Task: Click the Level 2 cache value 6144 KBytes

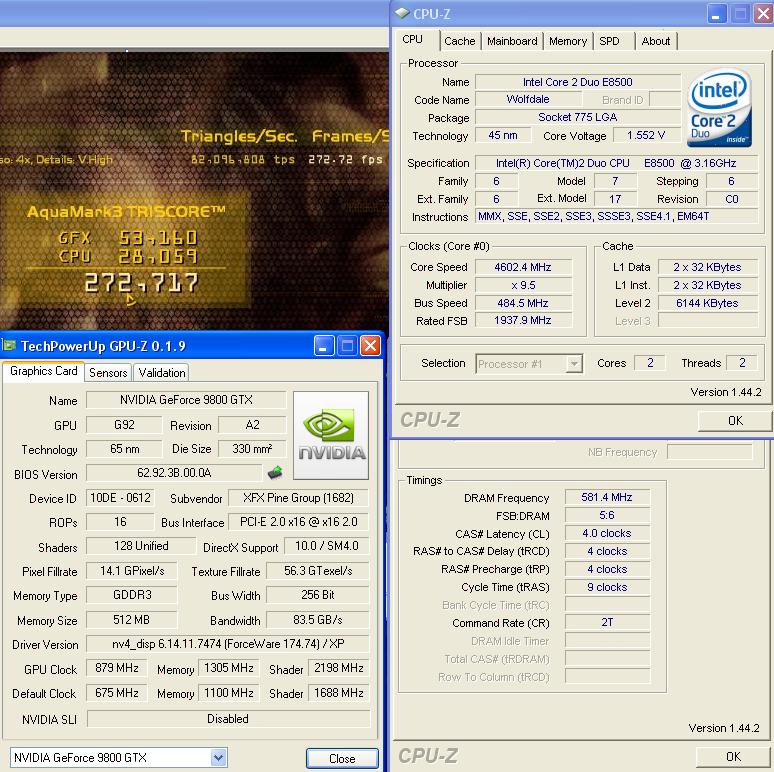Action: click(x=707, y=303)
